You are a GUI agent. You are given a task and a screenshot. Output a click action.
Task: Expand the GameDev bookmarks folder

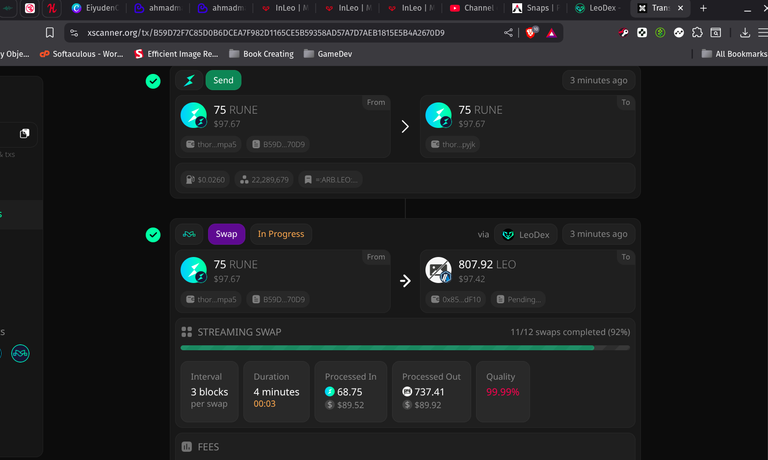(x=328, y=54)
